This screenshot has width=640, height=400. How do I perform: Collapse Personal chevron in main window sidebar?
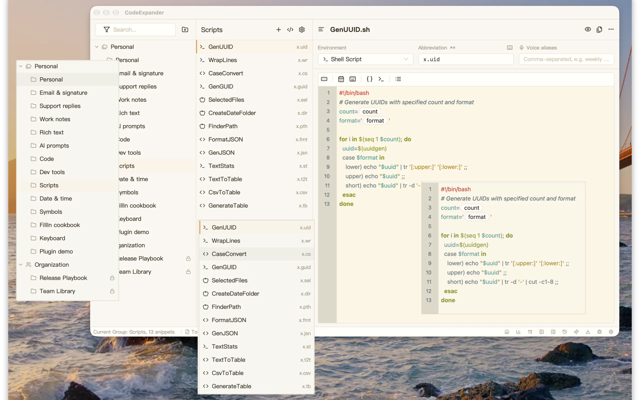(97, 47)
